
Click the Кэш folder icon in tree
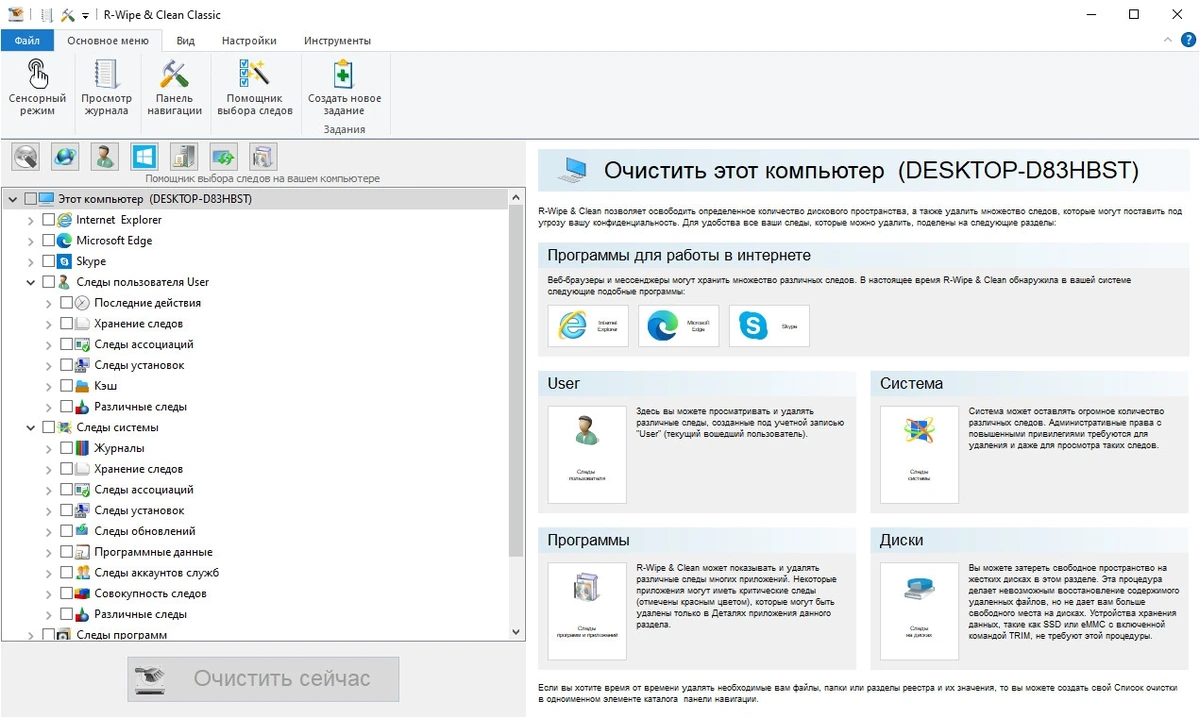pyautogui.click(x=83, y=386)
